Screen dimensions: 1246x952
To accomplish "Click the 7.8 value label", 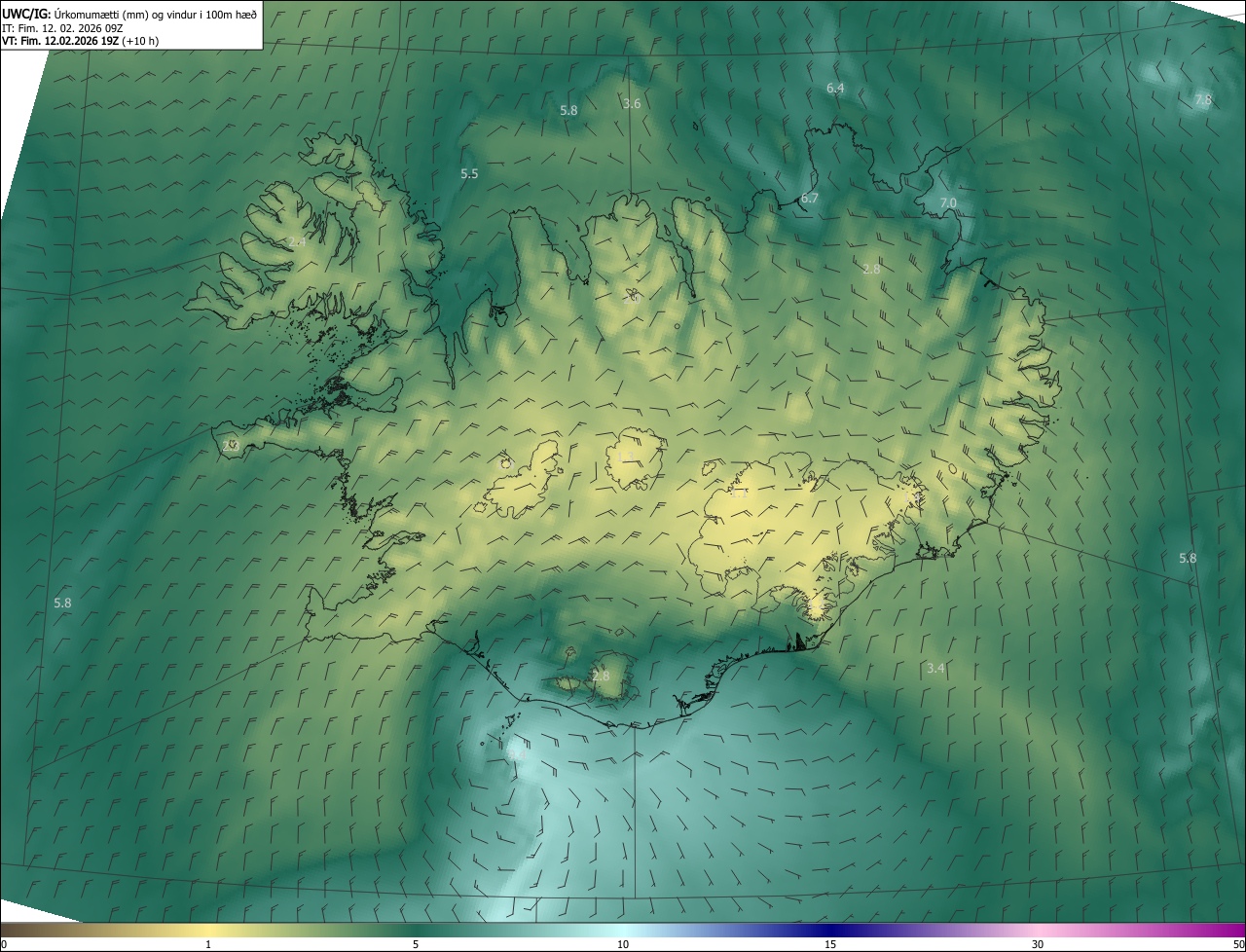I will point(1203,100).
